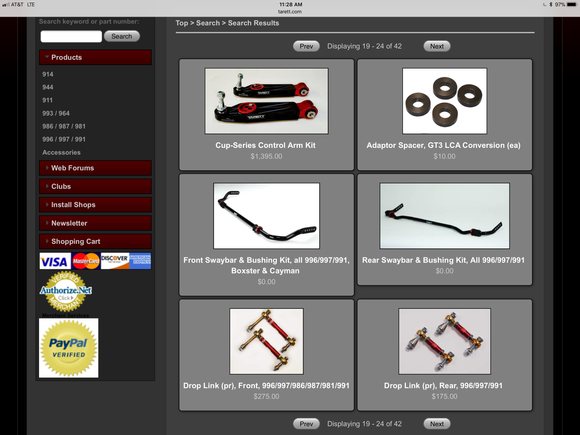Click the top Prev pagination button
Image resolution: width=580 pixels, height=435 pixels.
click(306, 46)
